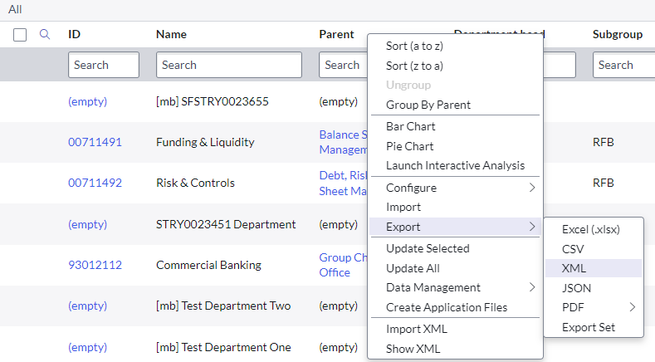Click the Parent column search field

pyautogui.click(x=343, y=65)
